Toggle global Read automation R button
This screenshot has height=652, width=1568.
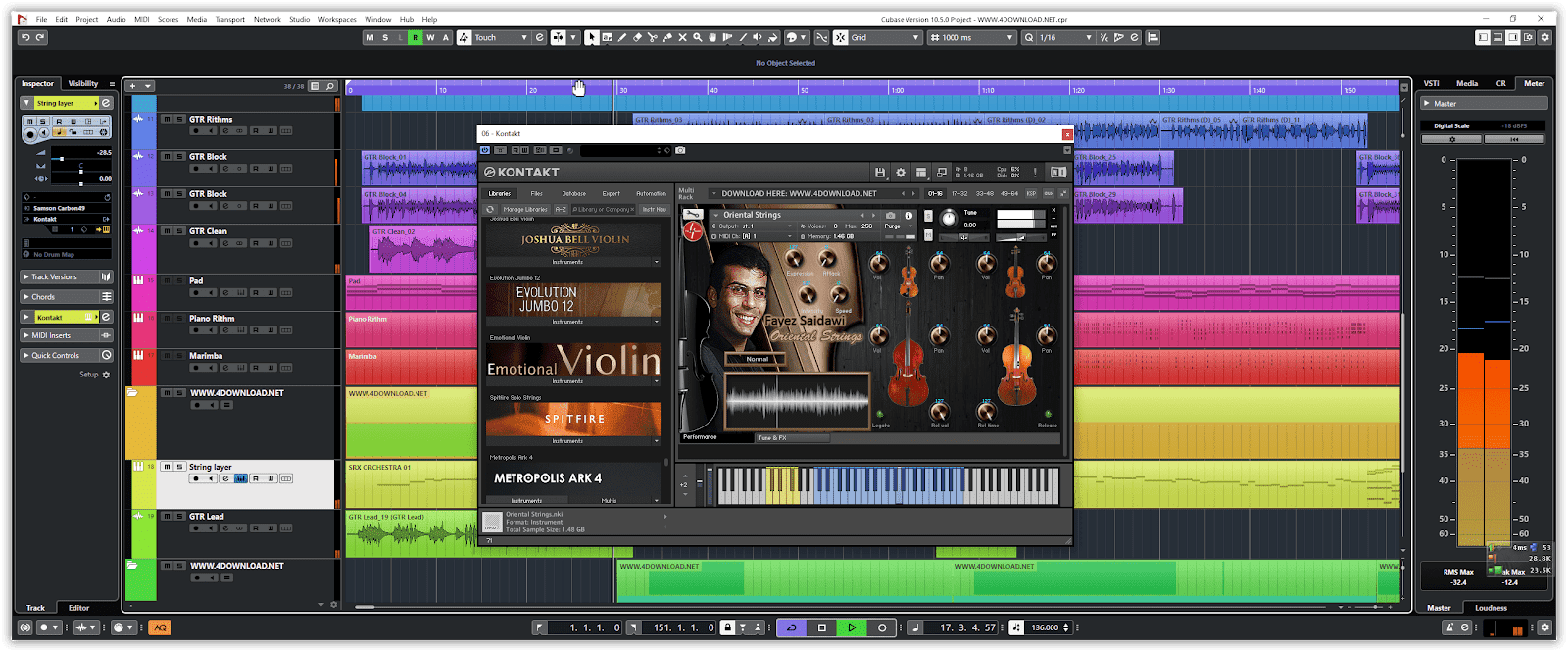[416, 37]
